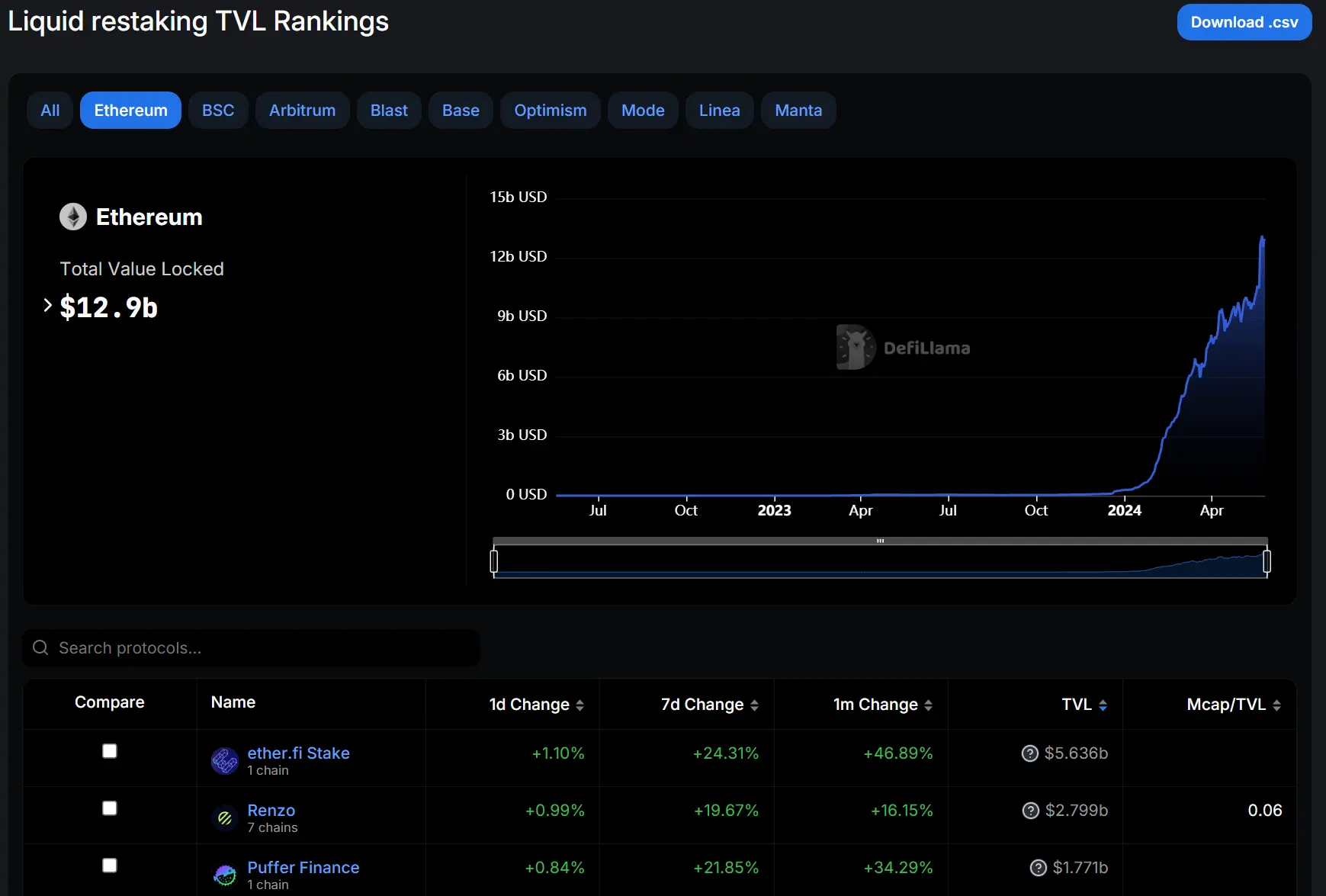The height and width of the screenshot is (896, 1326).
Task: Switch to the Arbitrum chain tab
Action: [x=302, y=111]
